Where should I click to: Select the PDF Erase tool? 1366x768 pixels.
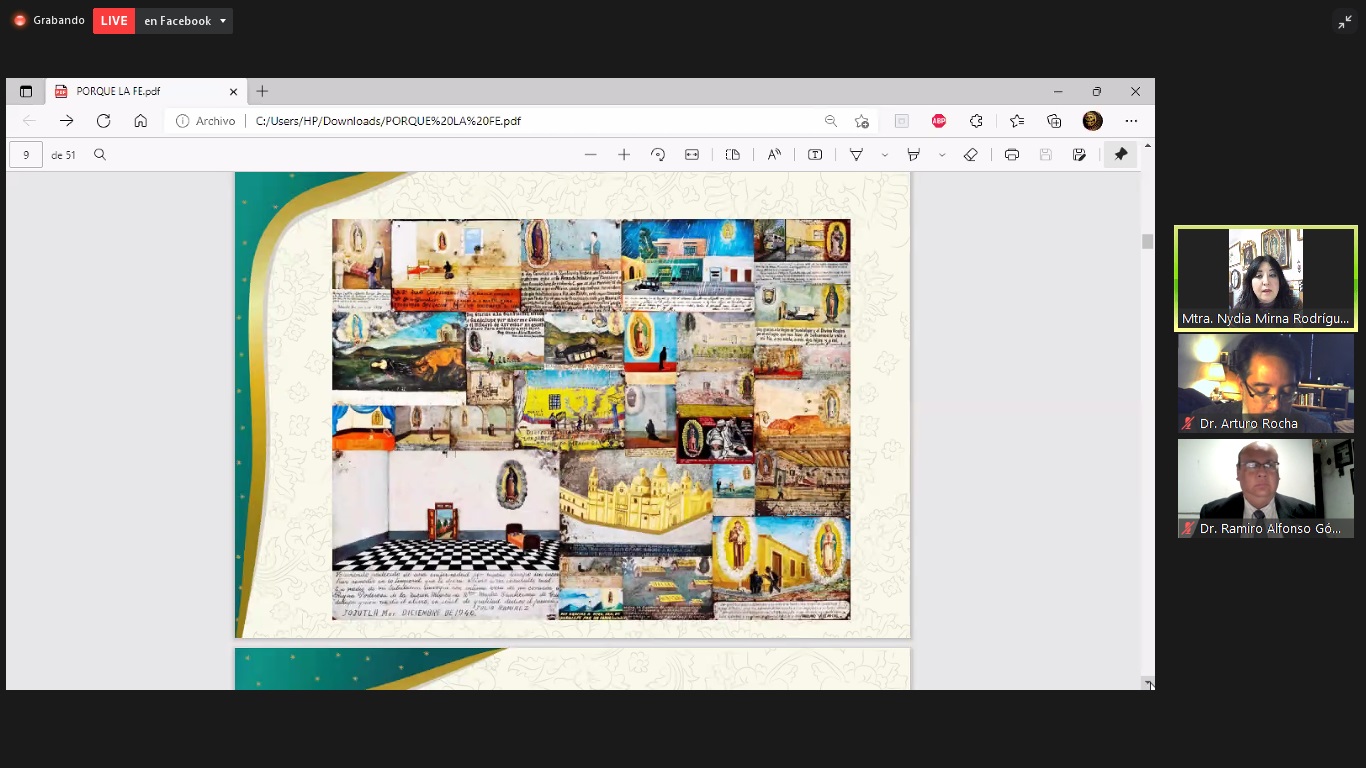pos(970,155)
